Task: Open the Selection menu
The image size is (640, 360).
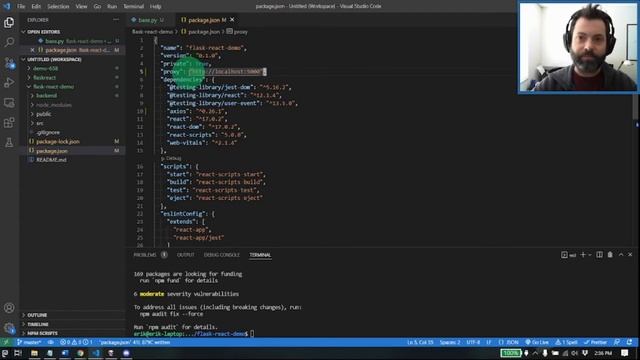Action: pos(58,6)
